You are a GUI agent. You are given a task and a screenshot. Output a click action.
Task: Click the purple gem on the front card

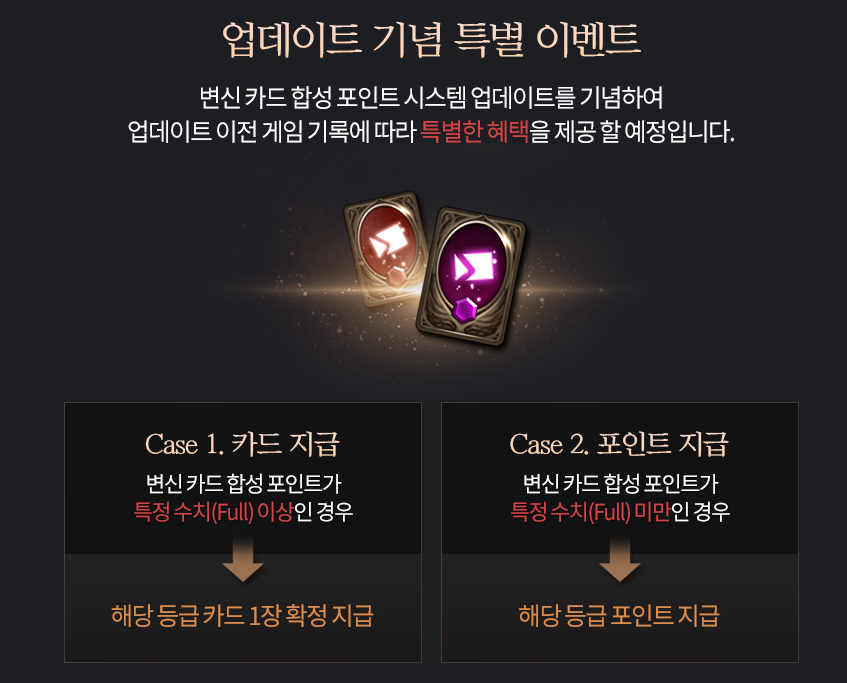click(x=465, y=311)
